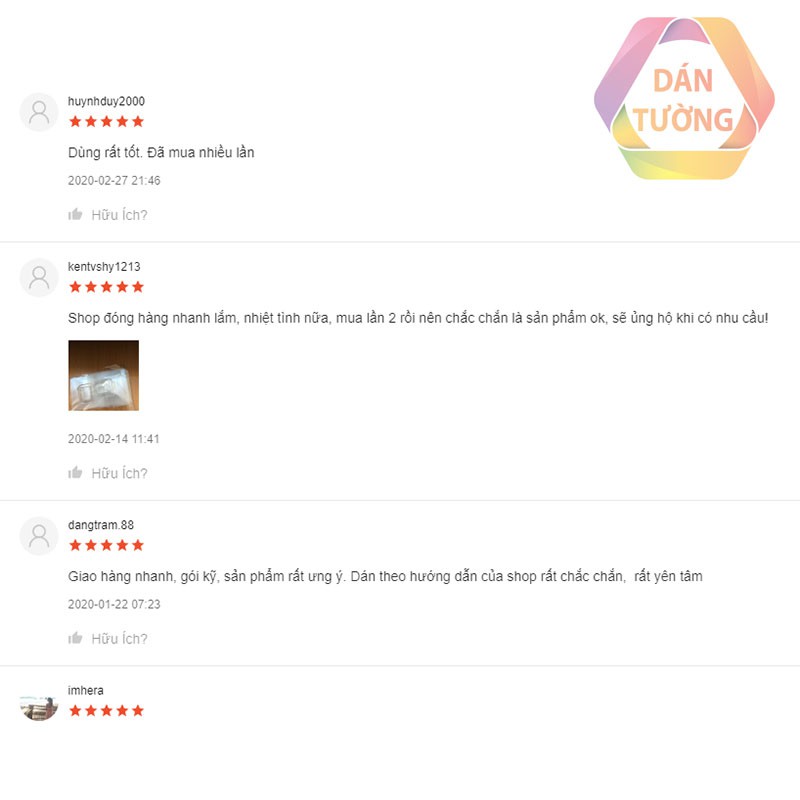Mark huynhduy2000's review as Hữu Ích
Screen dimensions: 800x800
coord(119,215)
